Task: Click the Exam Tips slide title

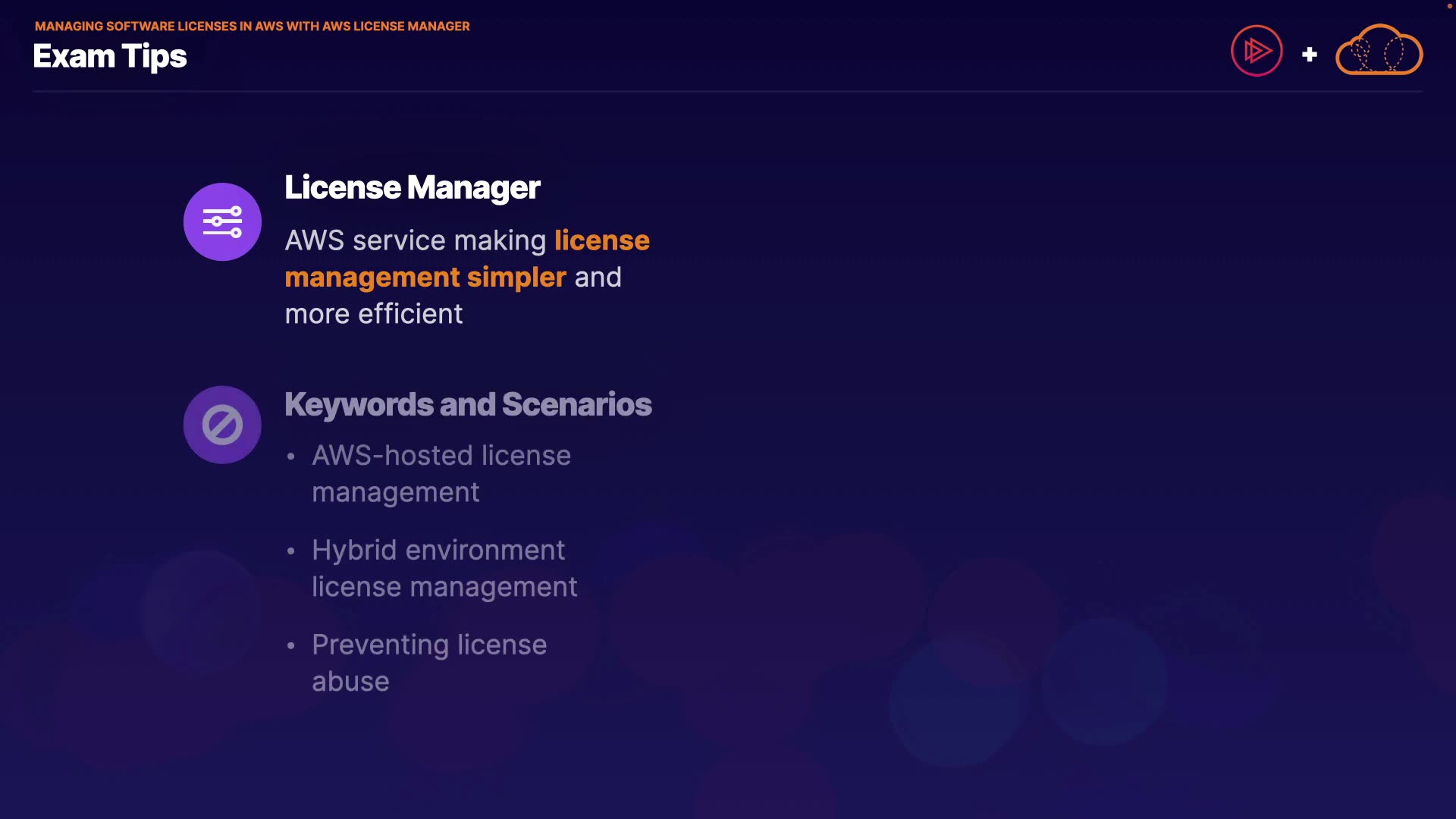Action: 110,57
